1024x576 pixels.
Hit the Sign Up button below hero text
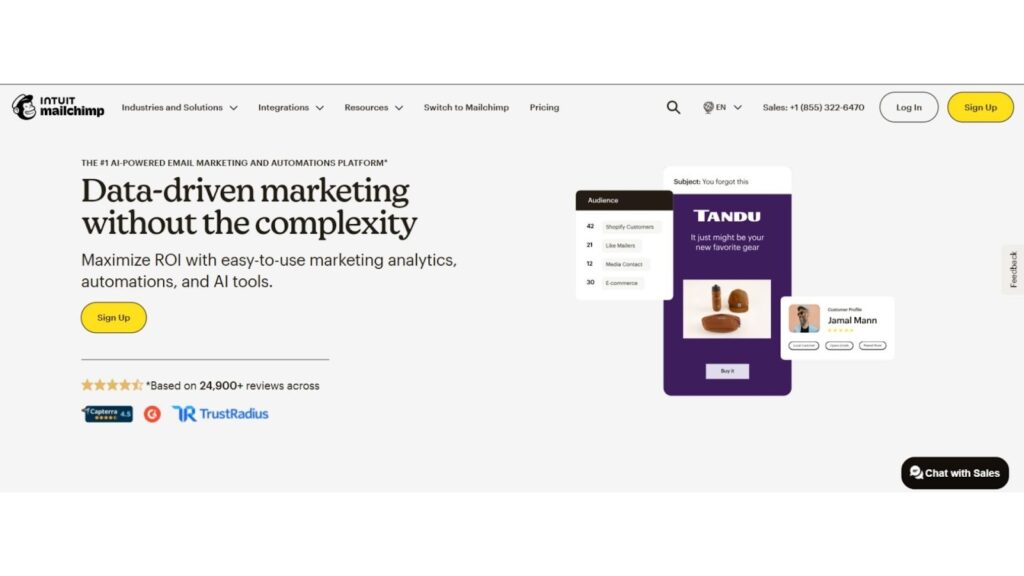pyautogui.click(x=113, y=318)
